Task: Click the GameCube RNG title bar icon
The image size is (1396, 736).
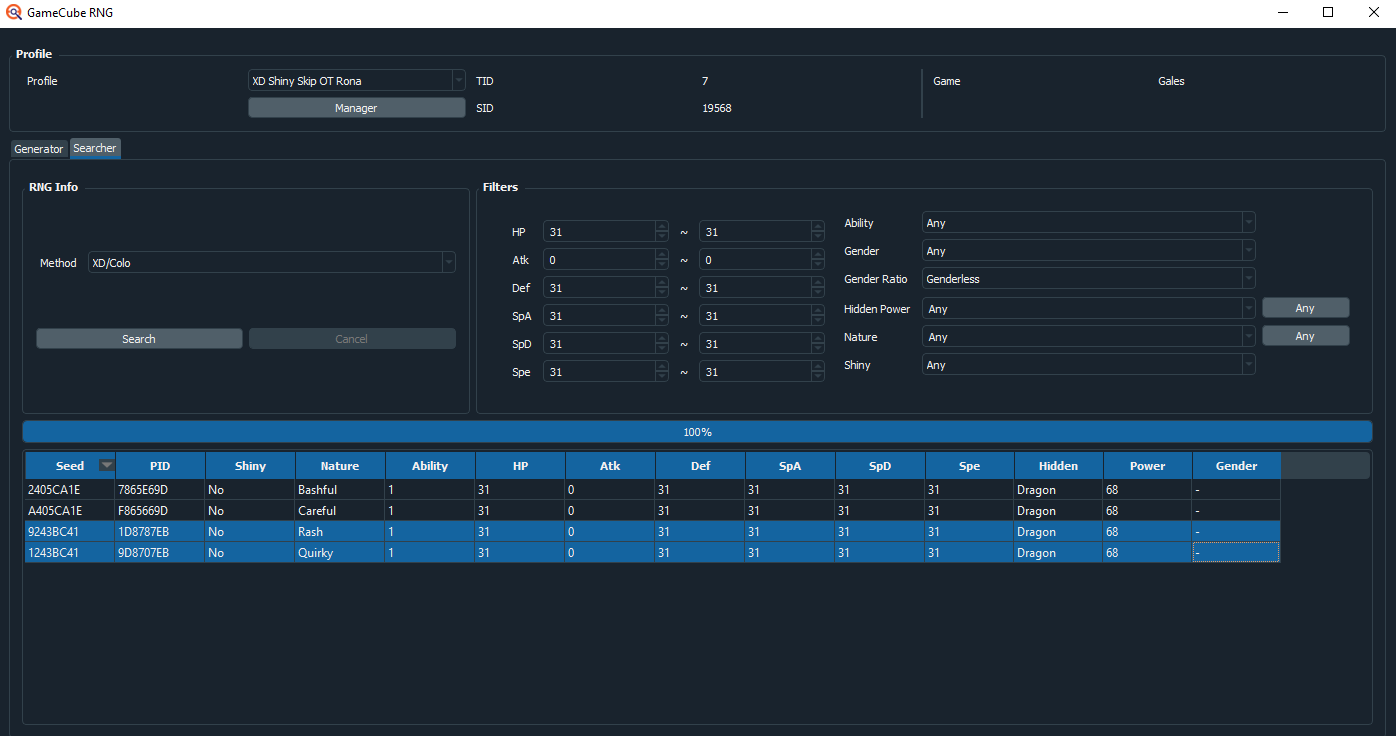Action: coord(14,12)
